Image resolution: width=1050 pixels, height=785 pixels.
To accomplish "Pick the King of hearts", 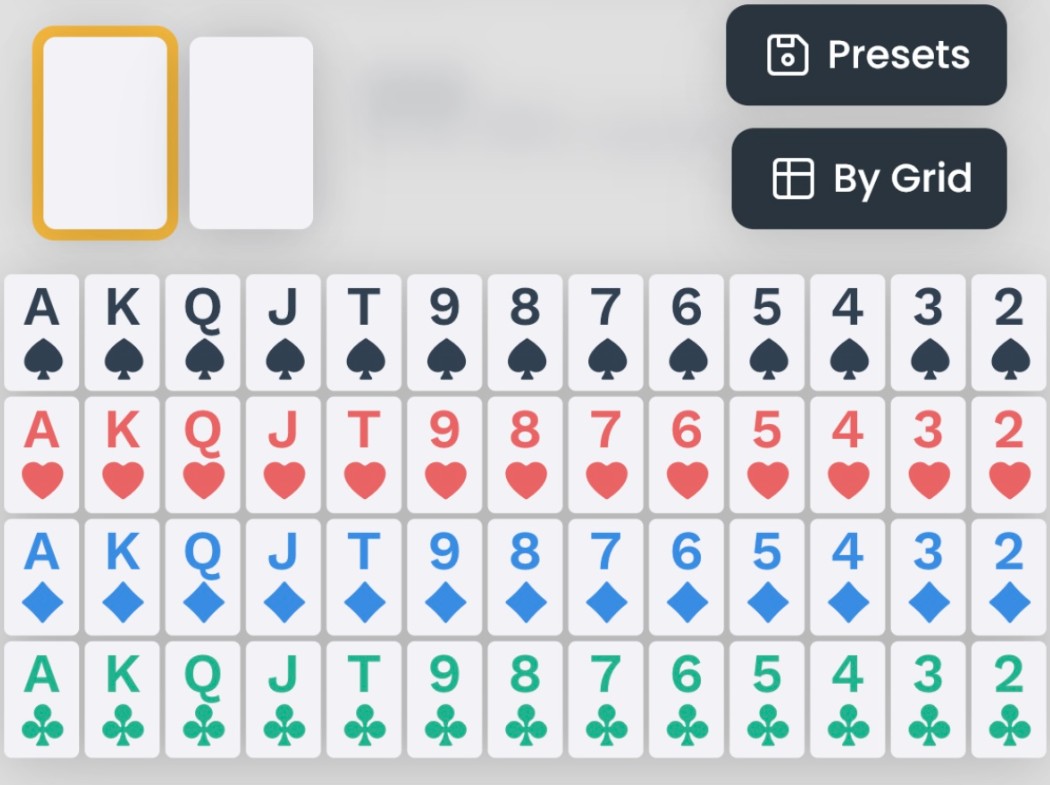I will click(123, 455).
